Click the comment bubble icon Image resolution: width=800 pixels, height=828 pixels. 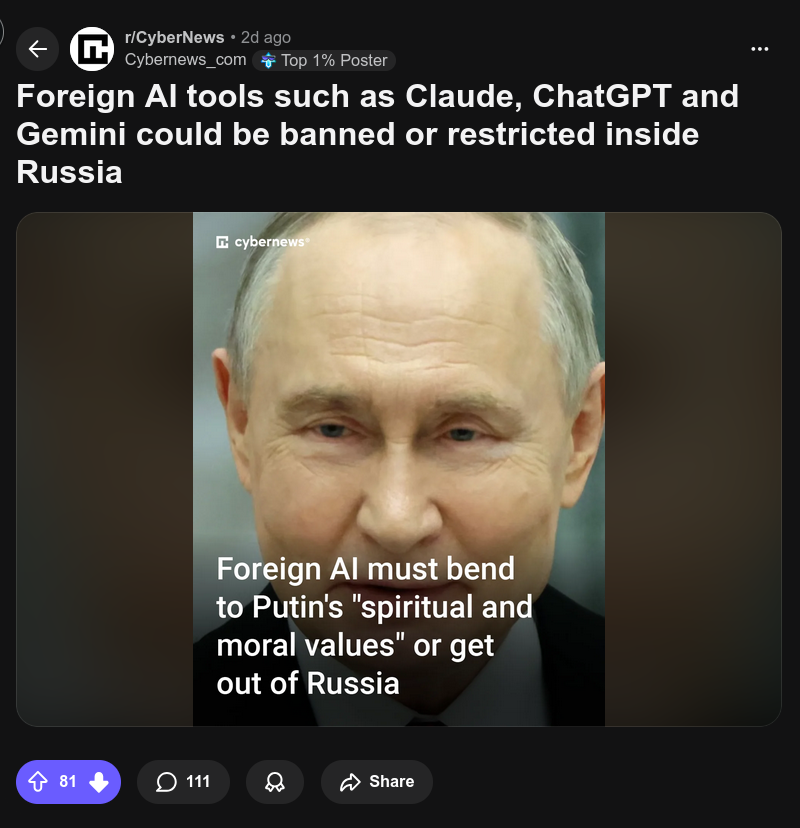[166, 782]
